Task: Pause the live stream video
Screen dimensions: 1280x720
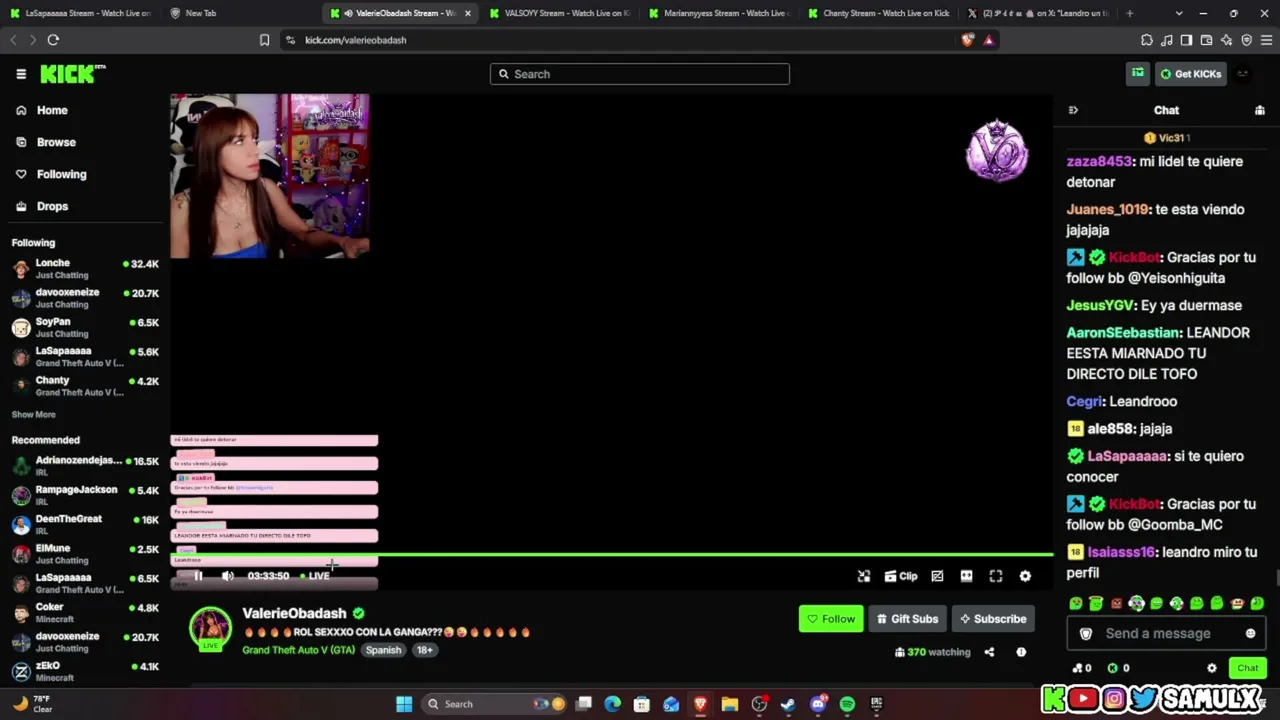Action: (198, 576)
